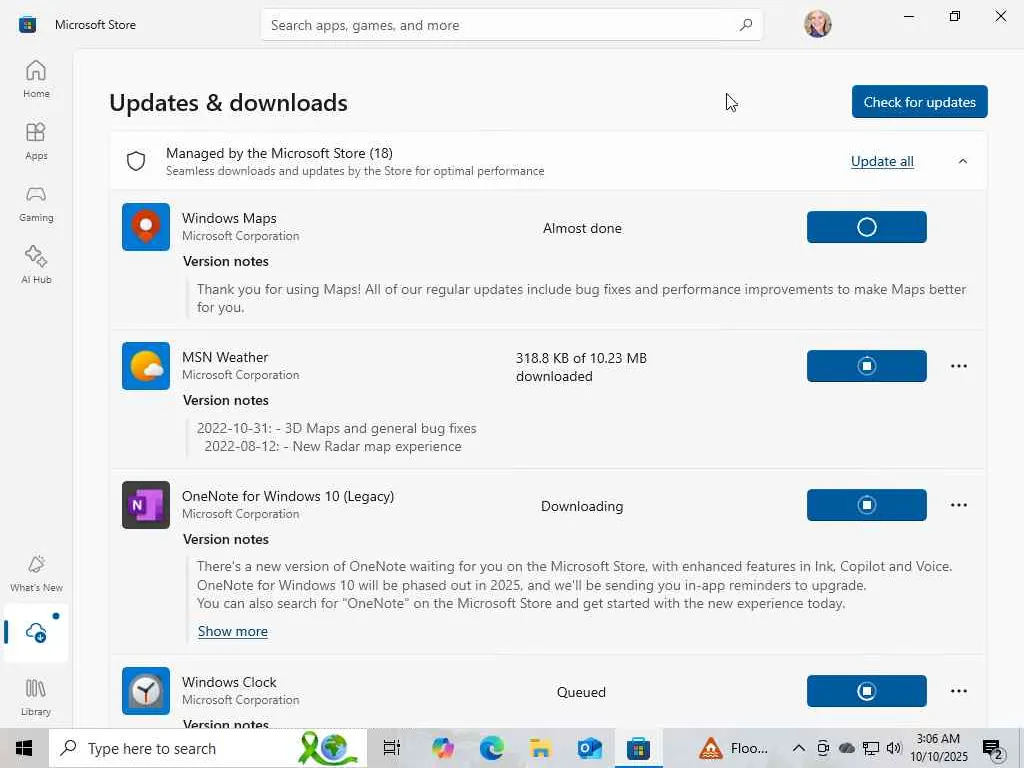Open the volume control in system tray
Viewport: 1024px width, 768px height.
[894, 748]
